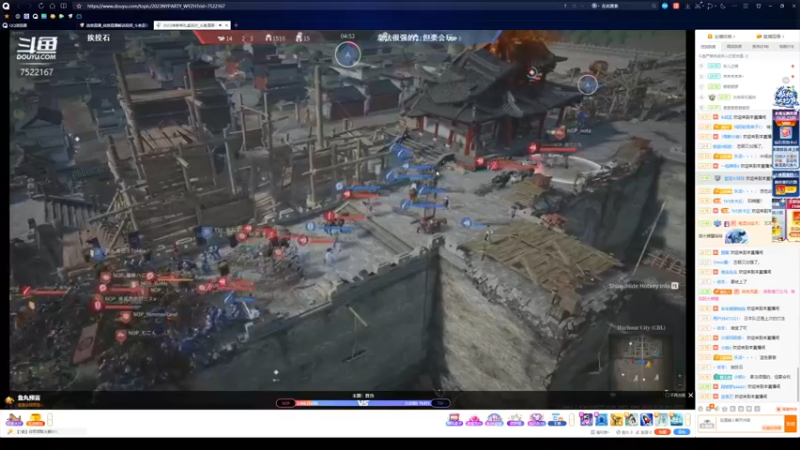The width and height of the screenshot is (800, 450).
Task: Select the first chat panel tab
Action: [708, 46]
